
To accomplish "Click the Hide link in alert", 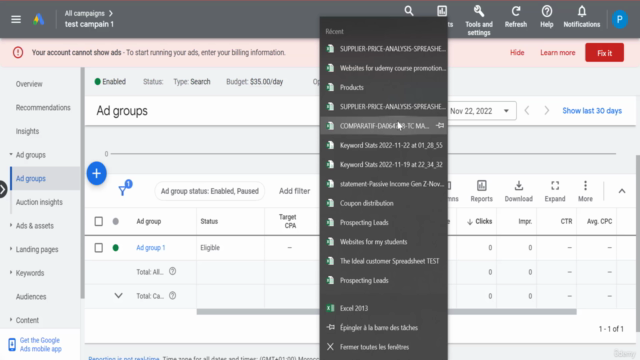I will click(517, 53).
